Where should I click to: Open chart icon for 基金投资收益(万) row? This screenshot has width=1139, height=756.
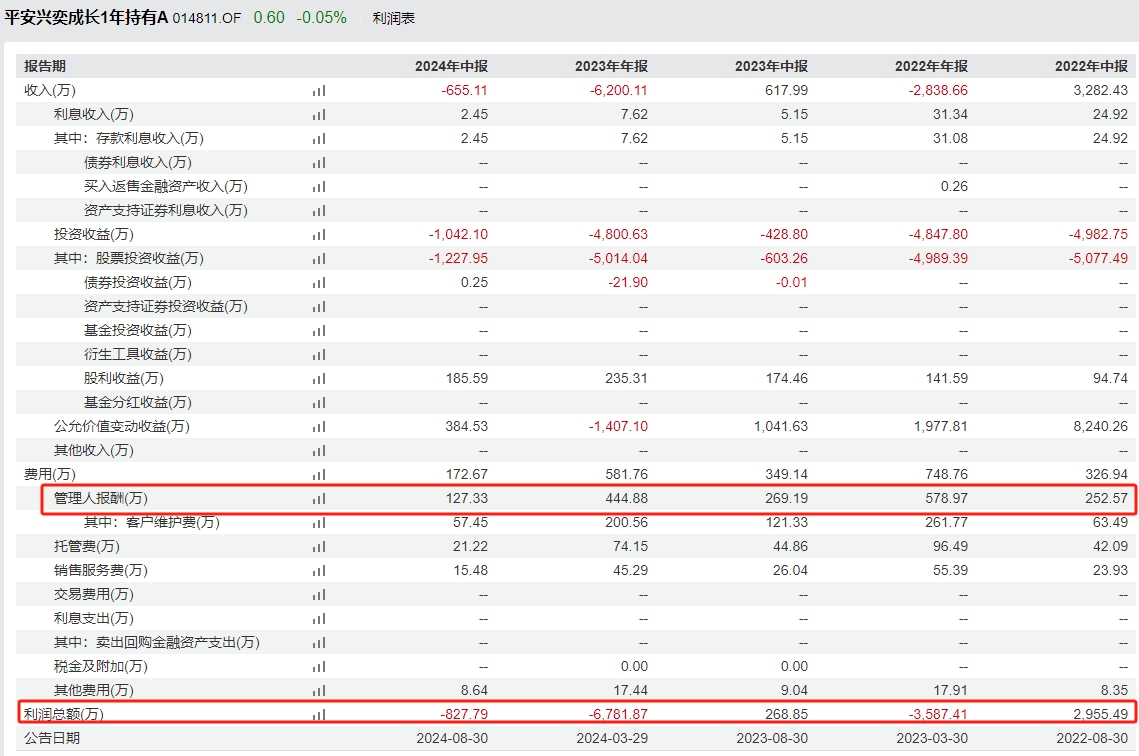(x=319, y=330)
